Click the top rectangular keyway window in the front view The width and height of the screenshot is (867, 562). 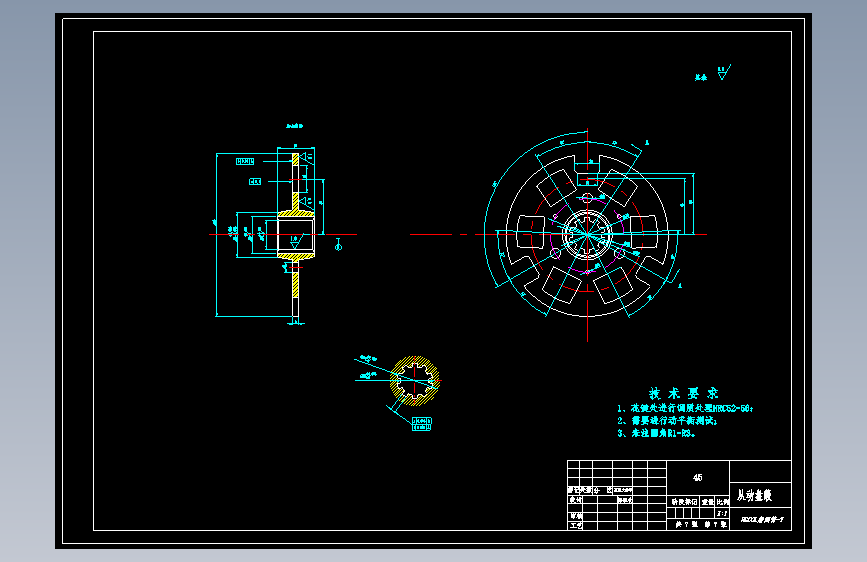[x=587, y=180]
